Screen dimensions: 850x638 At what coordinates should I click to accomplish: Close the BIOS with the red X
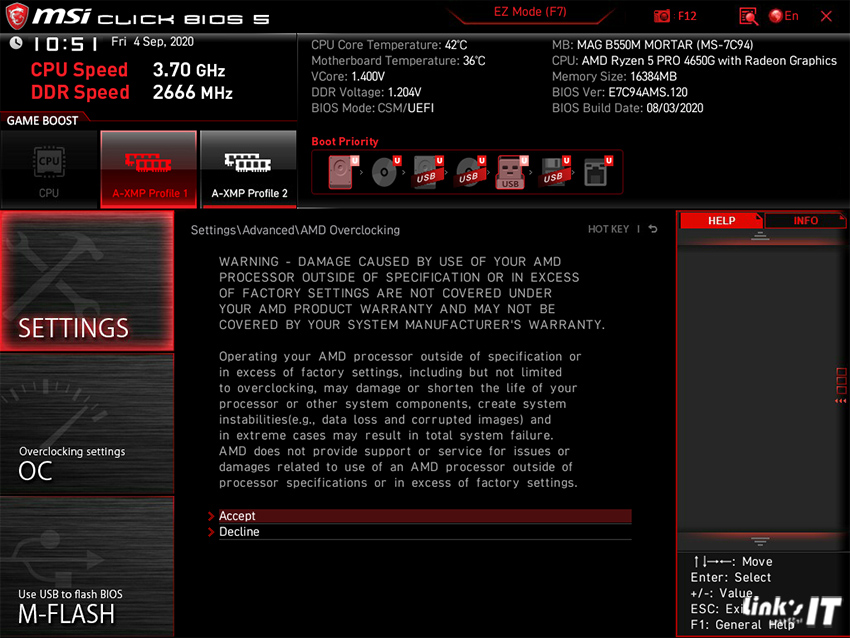point(826,16)
